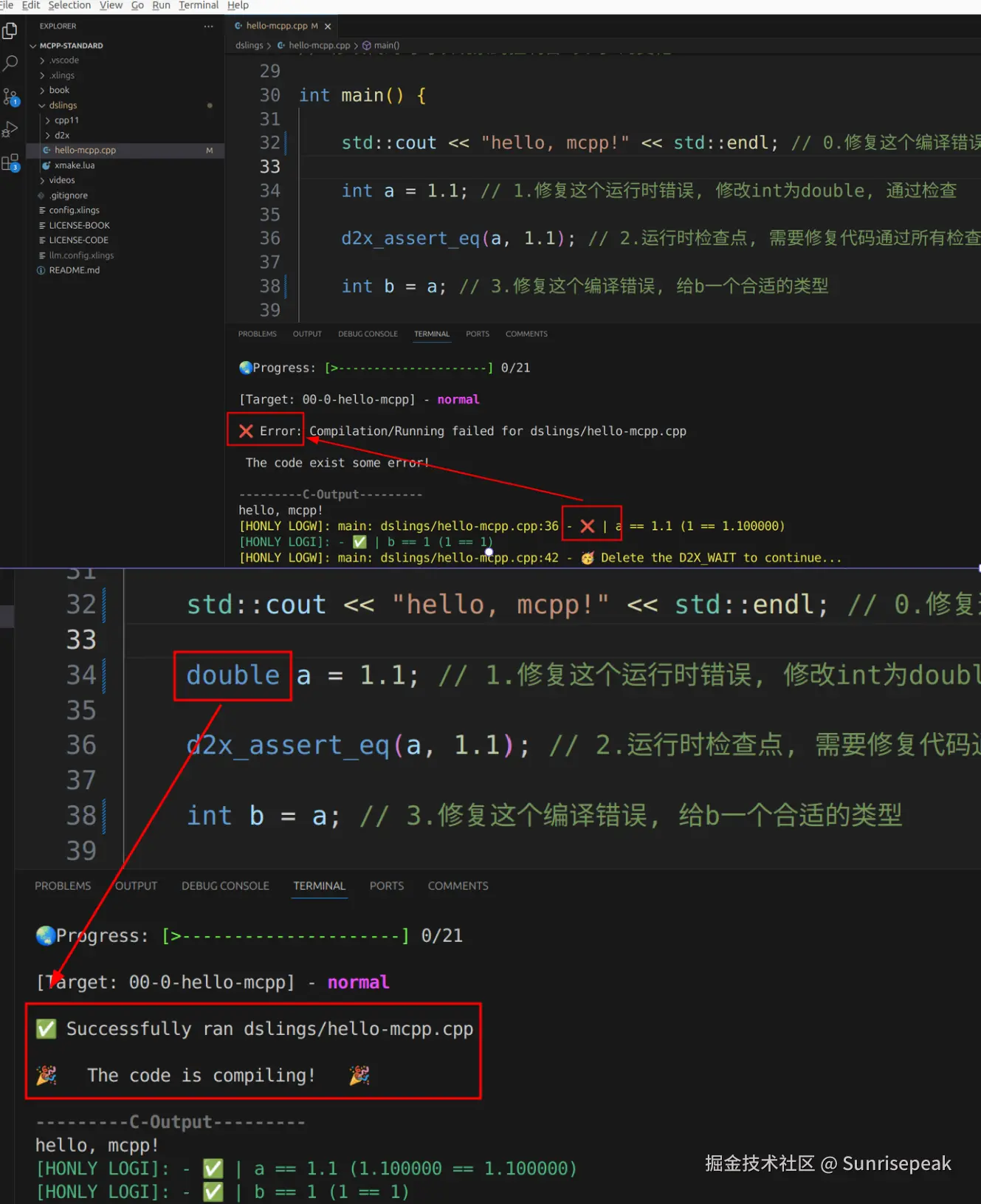Switch to PORTS tab in lower screenshot panel
The width and height of the screenshot is (981, 1204).
click(387, 886)
